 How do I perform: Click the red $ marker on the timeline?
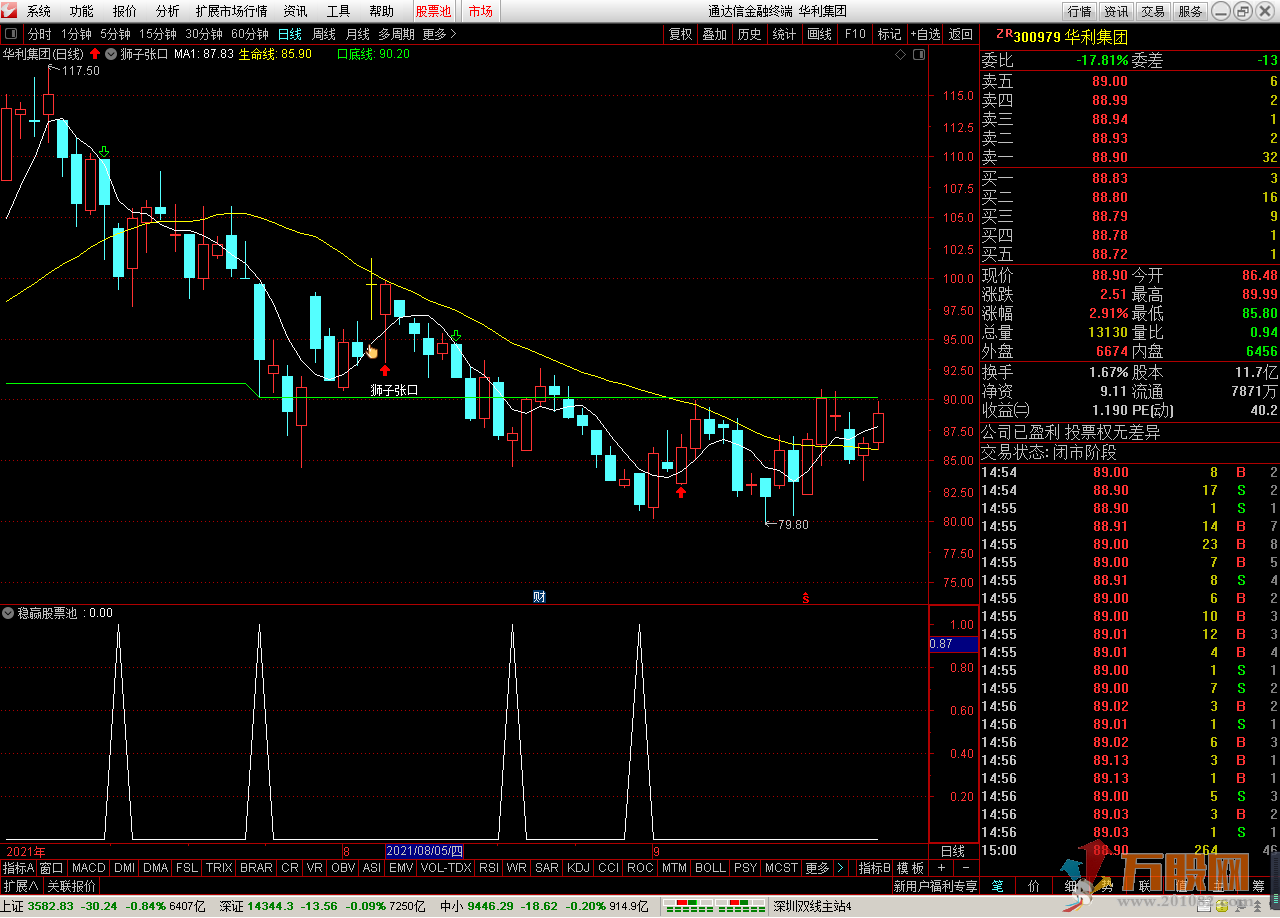coord(805,598)
